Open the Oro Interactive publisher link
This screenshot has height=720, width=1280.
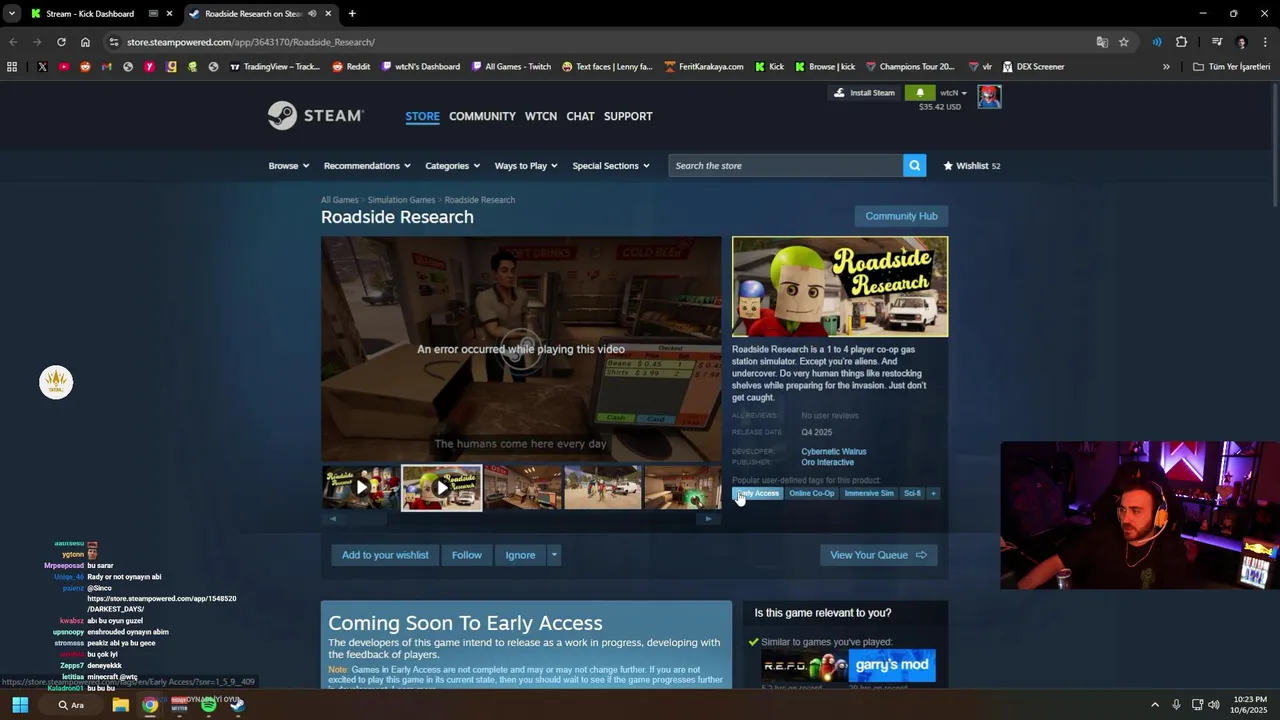[827, 463]
